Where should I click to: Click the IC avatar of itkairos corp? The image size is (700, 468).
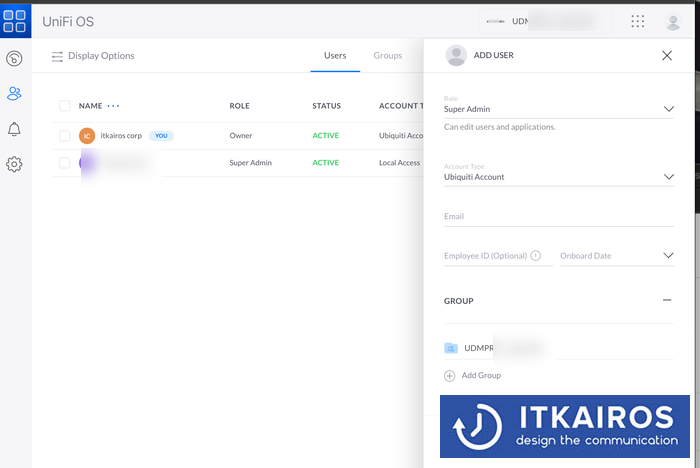87,136
